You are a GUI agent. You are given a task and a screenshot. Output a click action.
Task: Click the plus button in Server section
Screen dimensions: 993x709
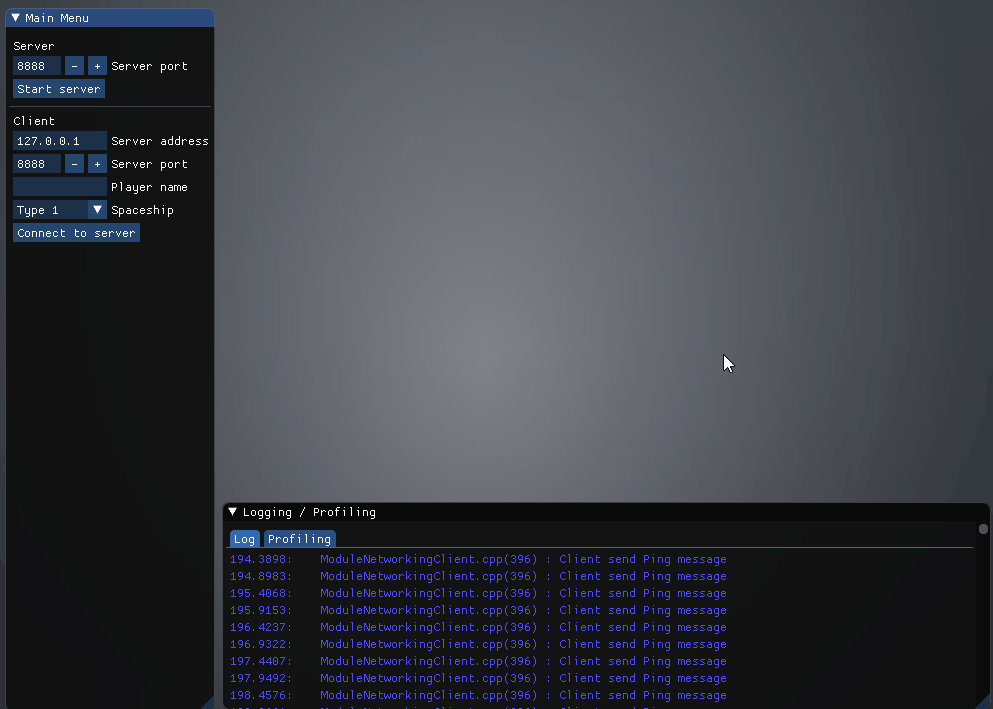point(97,66)
